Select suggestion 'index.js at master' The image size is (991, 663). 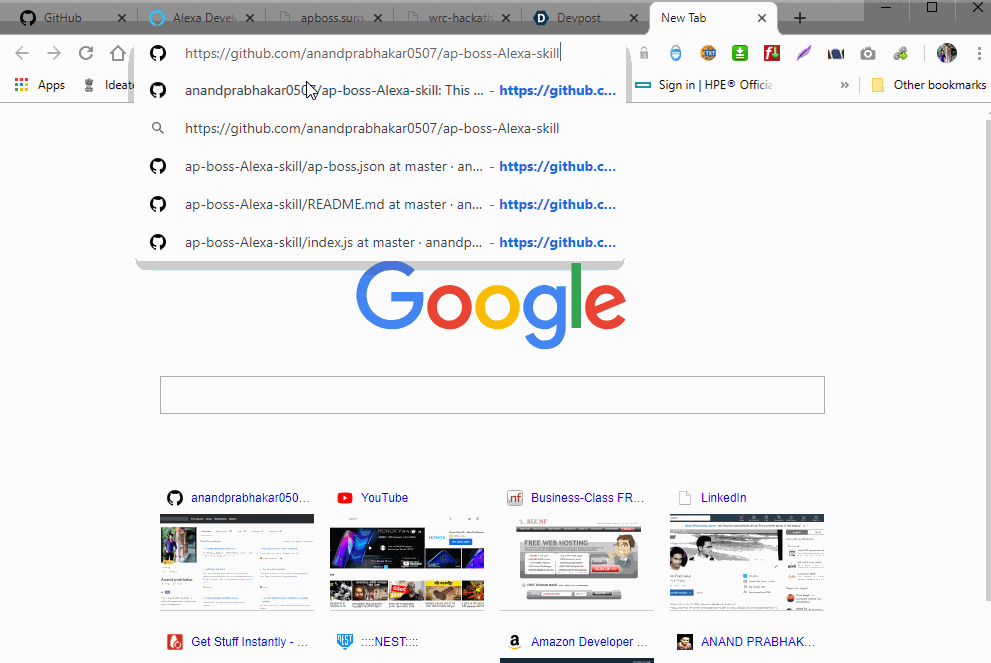coord(380,242)
